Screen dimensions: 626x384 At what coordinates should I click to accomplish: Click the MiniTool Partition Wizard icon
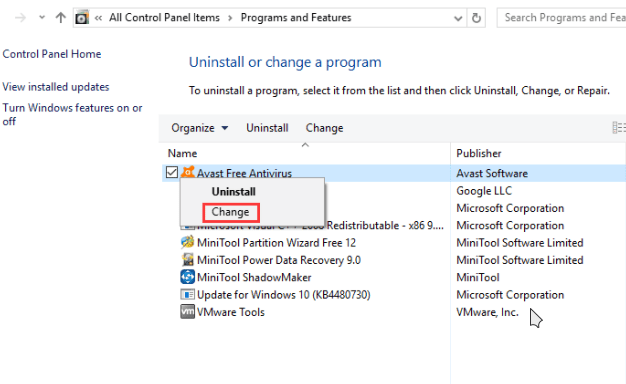(187, 242)
